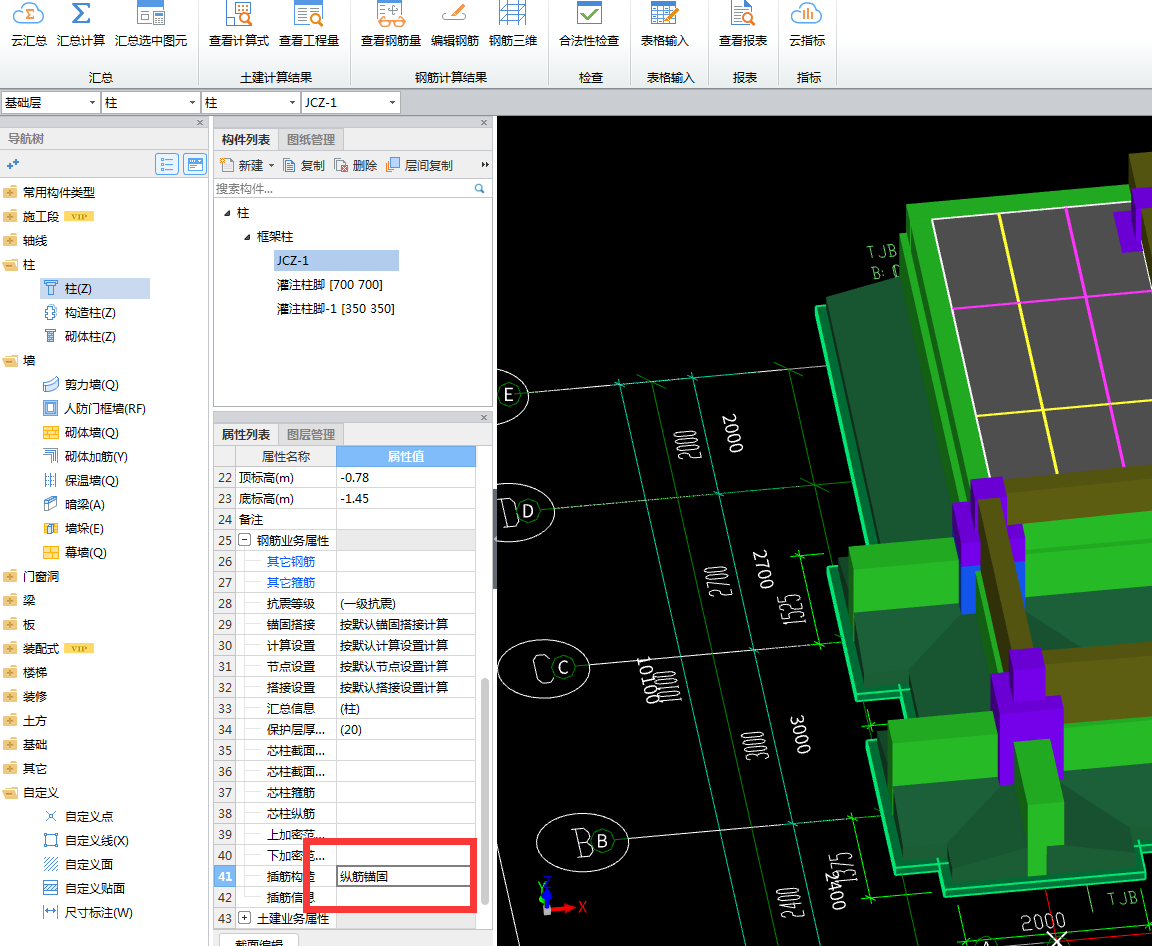Expand 施工段 folder
The image size is (1152, 946).
point(10,217)
